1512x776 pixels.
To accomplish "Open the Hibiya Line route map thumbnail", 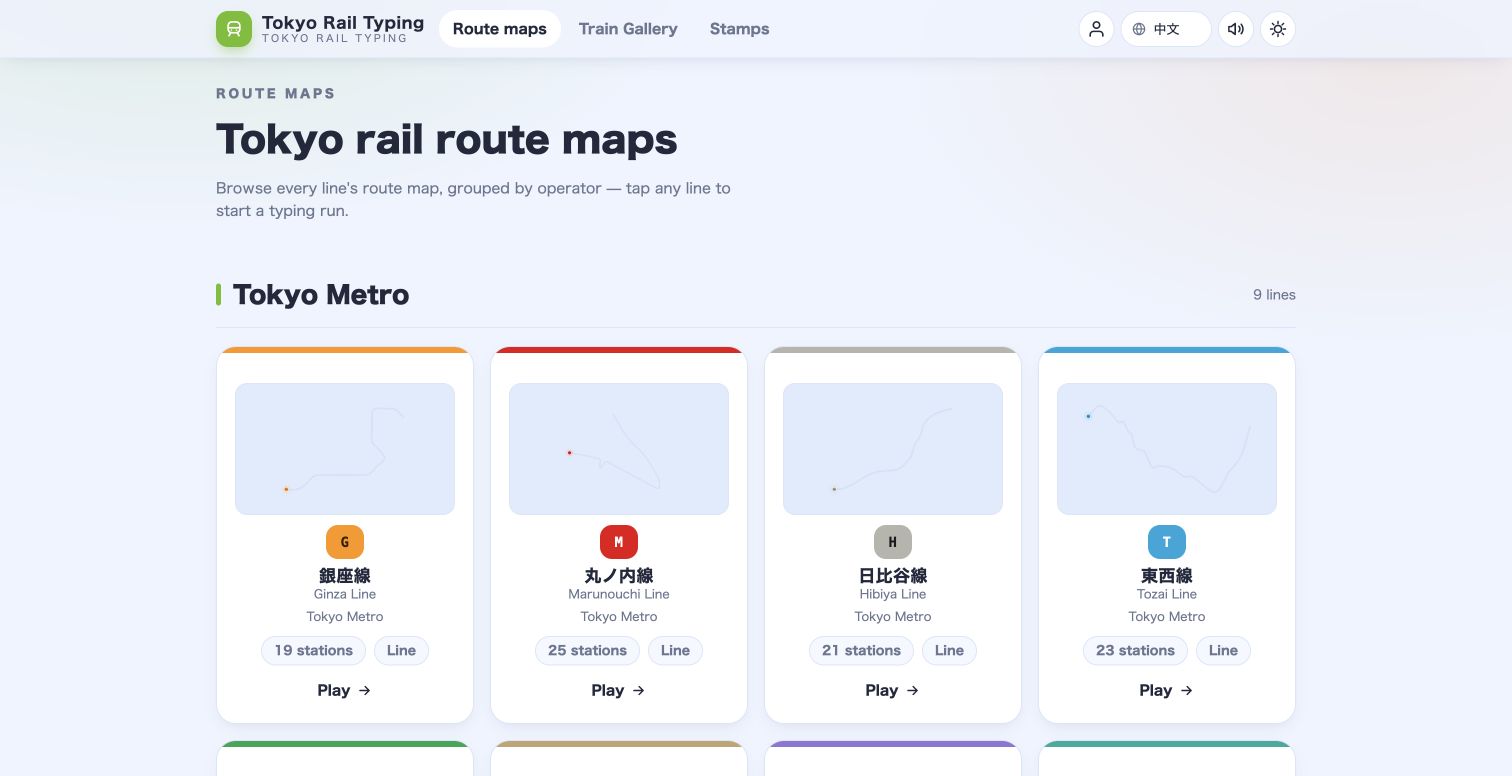I will [893, 449].
